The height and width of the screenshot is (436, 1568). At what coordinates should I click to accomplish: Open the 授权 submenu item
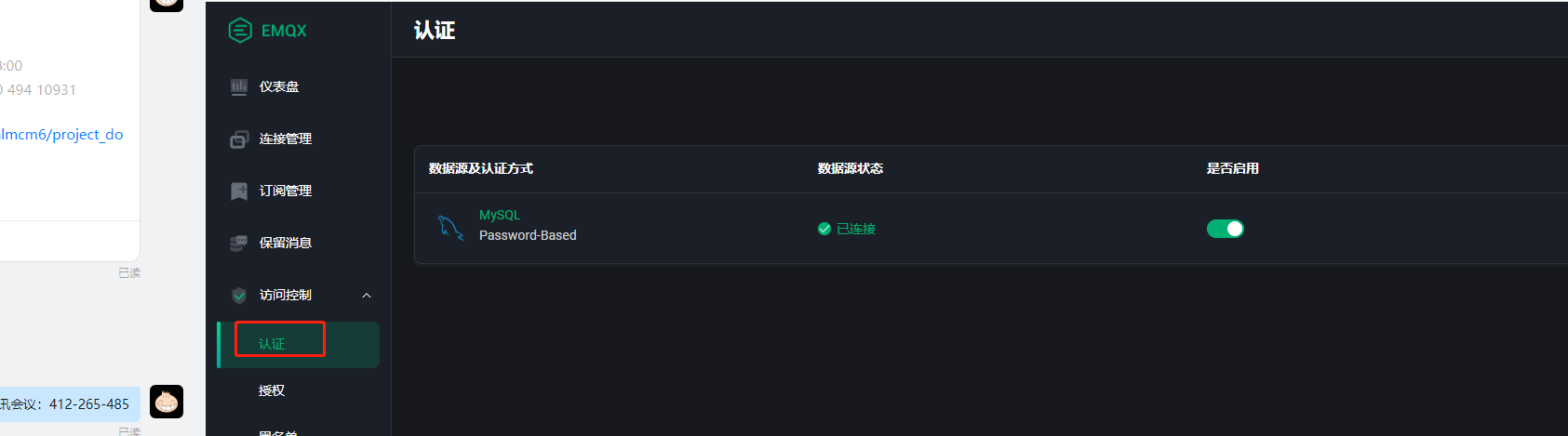(272, 390)
